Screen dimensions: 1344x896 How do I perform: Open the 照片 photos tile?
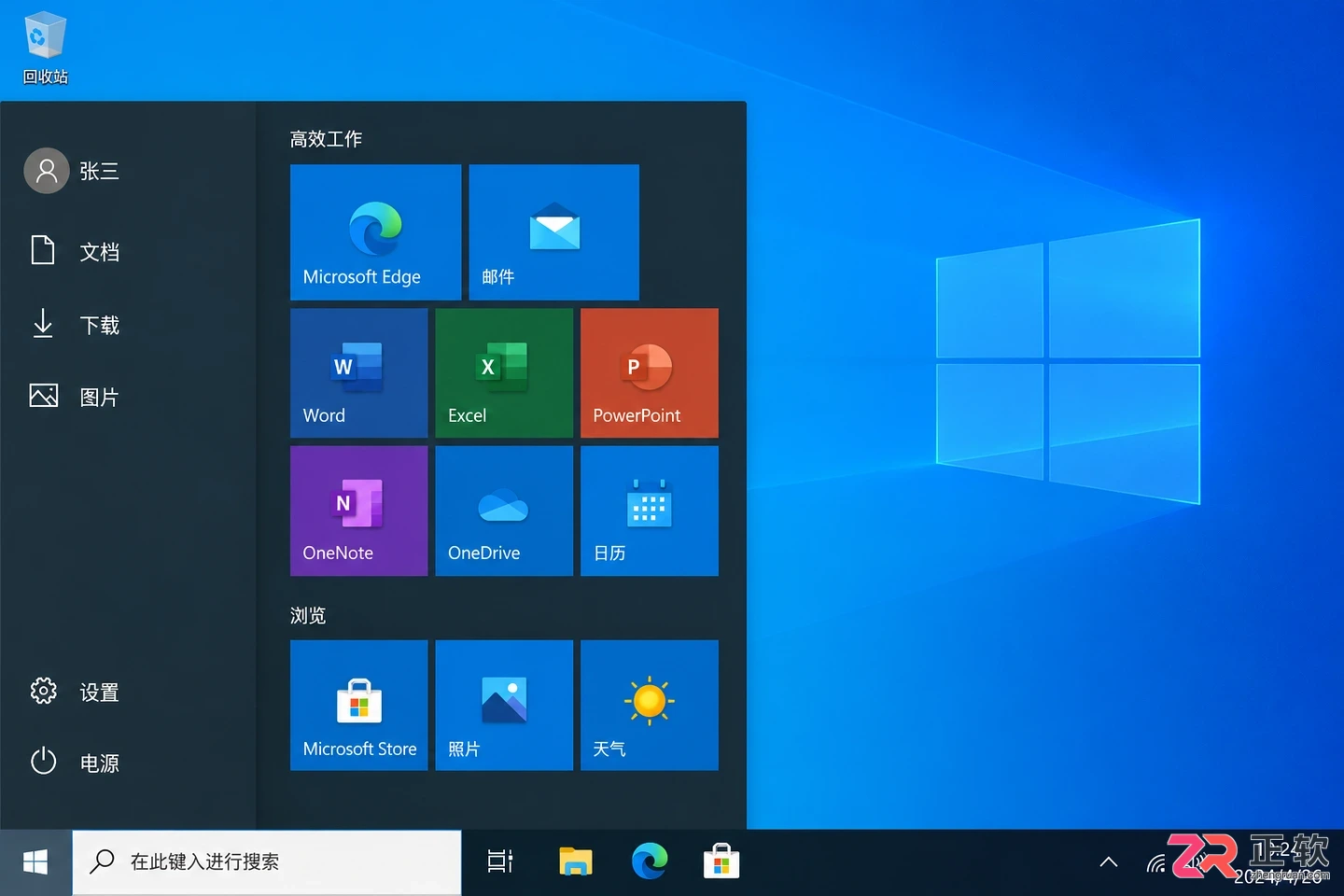tap(504, 706)
